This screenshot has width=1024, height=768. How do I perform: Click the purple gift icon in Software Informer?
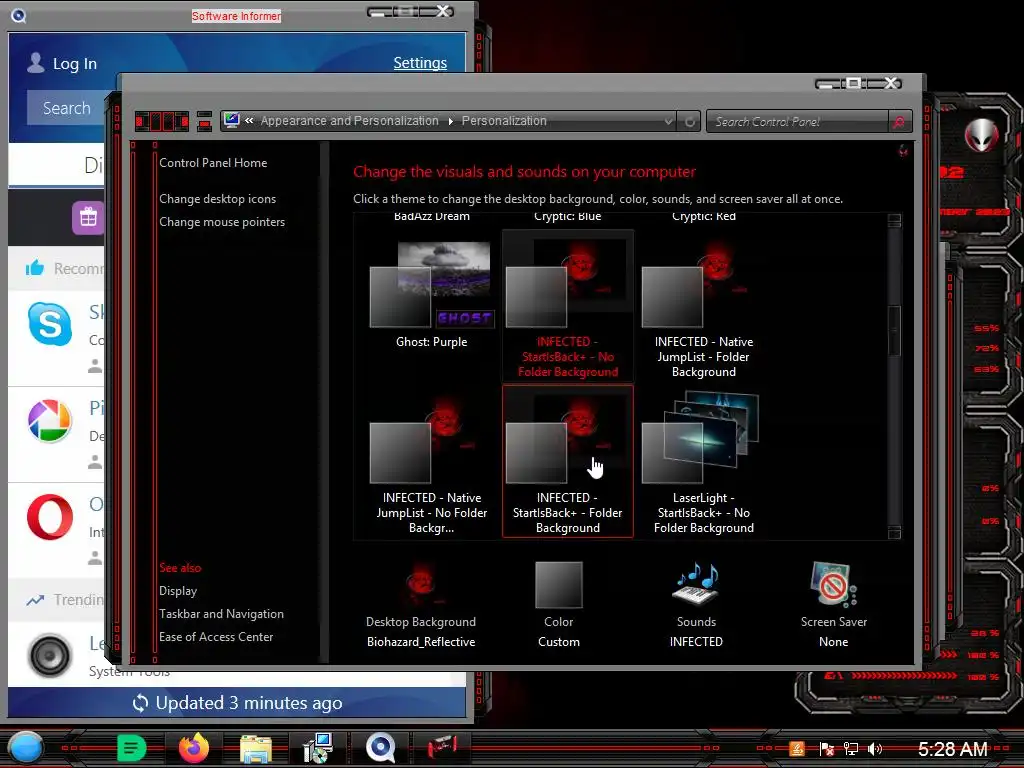88,217
